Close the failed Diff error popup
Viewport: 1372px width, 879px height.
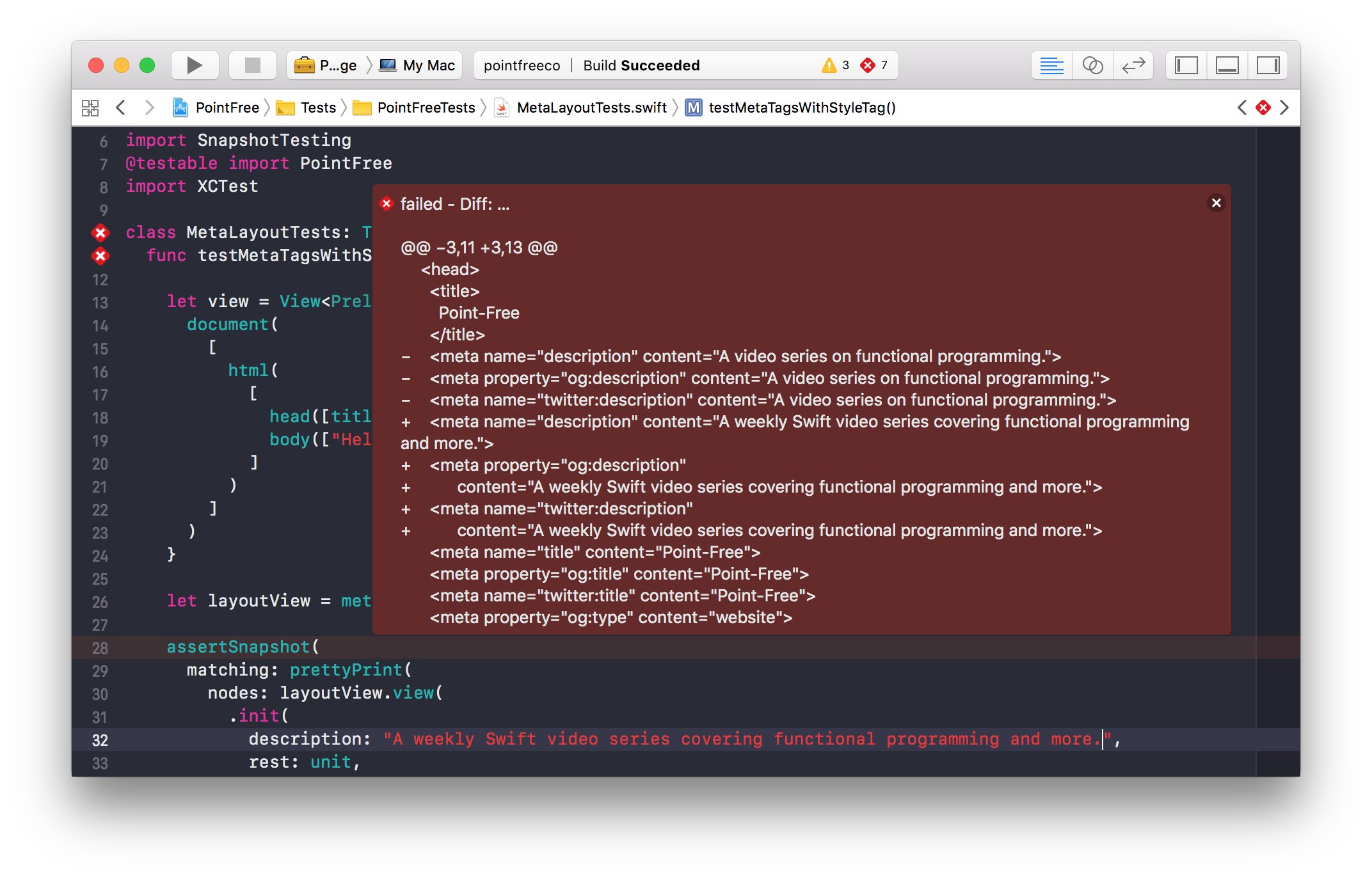click(1216, 203)
